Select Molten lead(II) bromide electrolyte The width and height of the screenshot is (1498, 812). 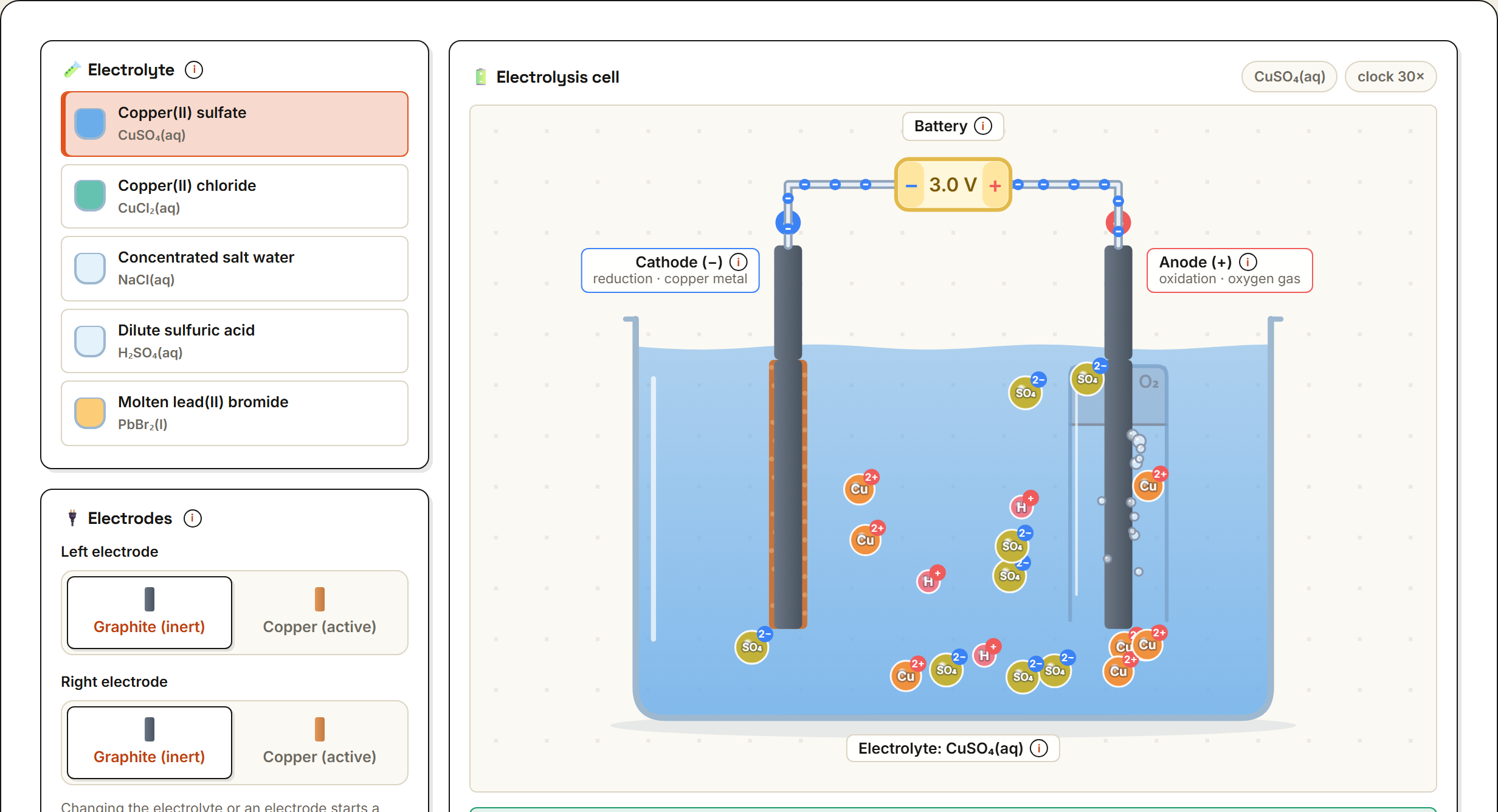tap(235, 413)
